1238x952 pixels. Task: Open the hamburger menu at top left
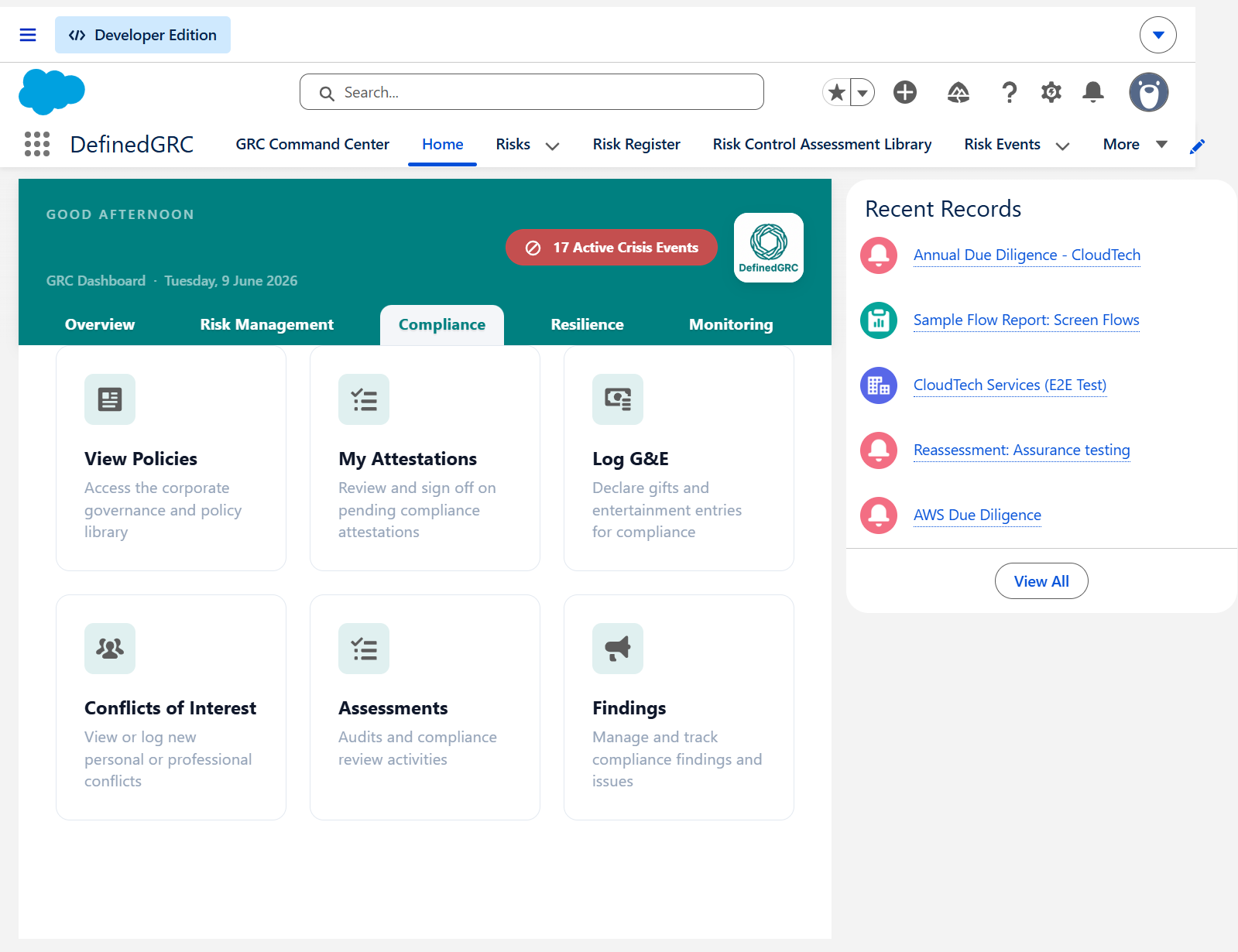pos(28,35)
